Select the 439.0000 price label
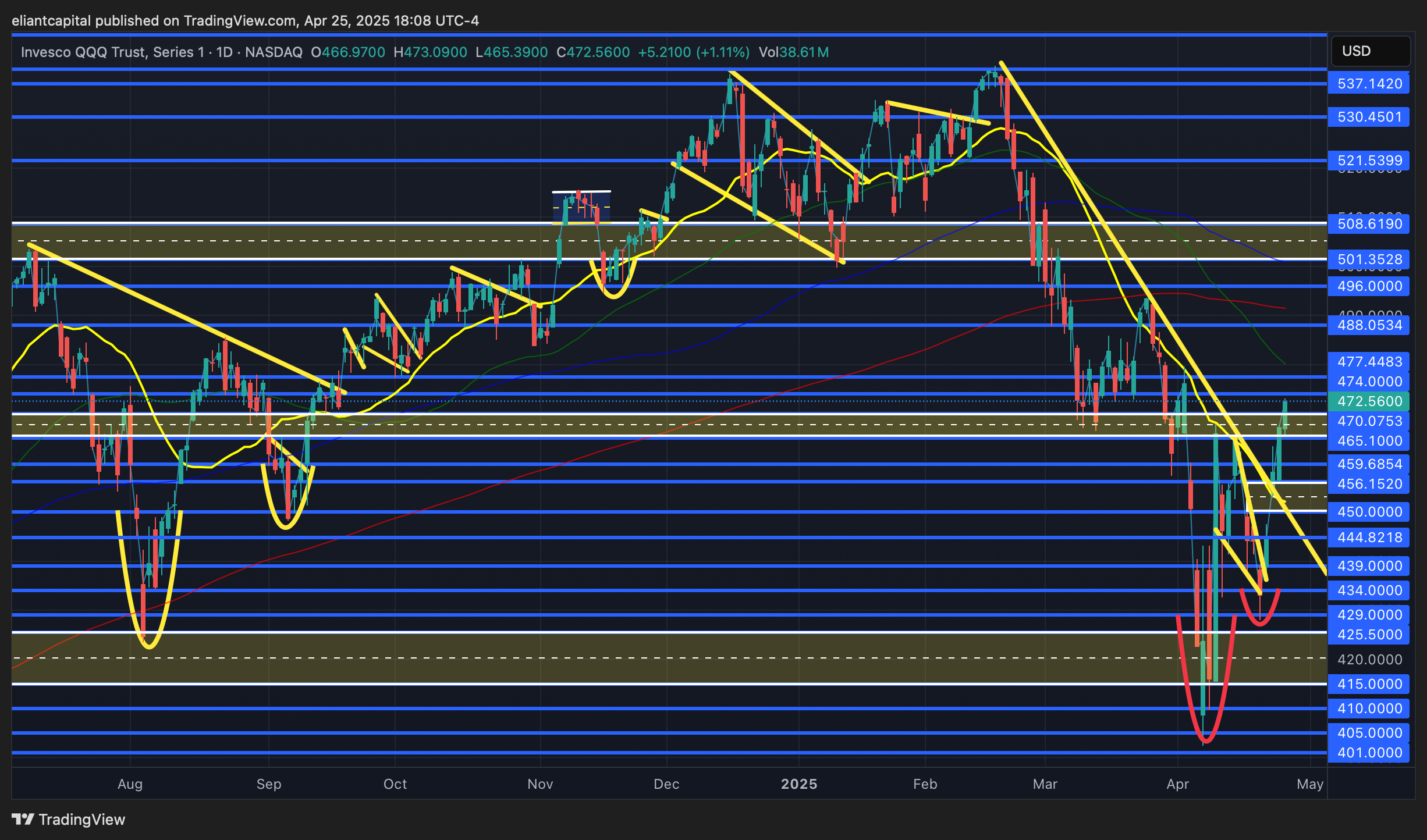Viewport: 1427px width, 840px height. (x=1369, y=566)
